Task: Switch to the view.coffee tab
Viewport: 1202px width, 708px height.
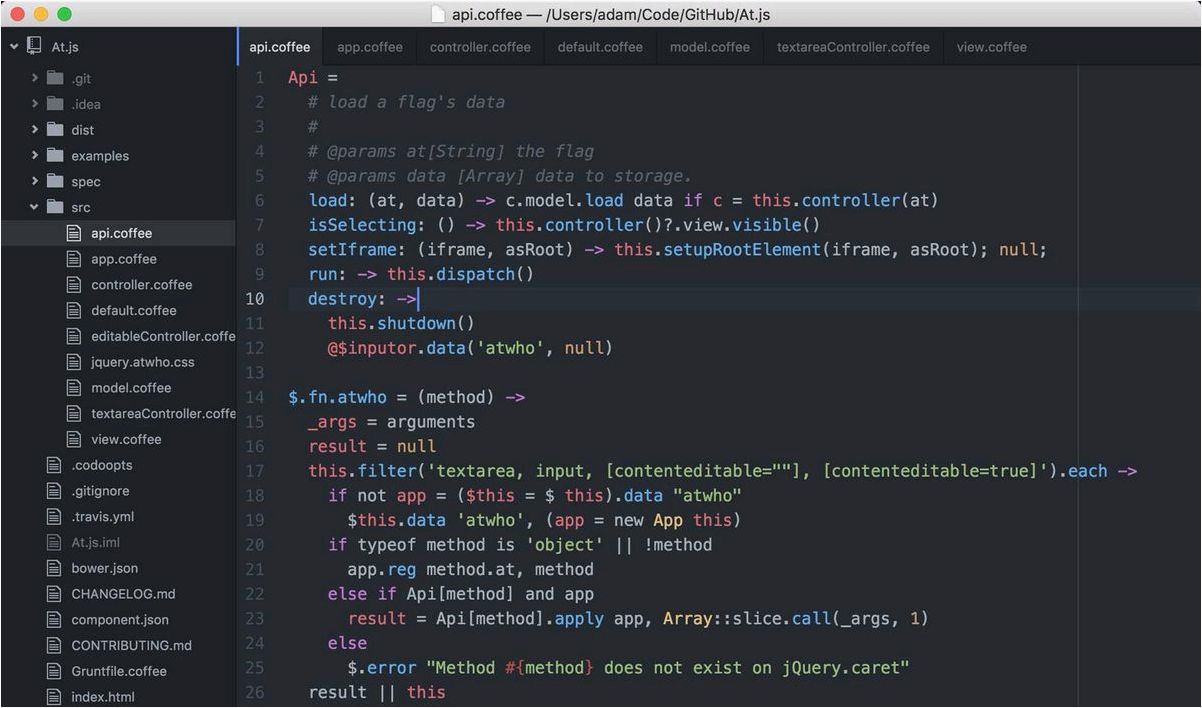Action: click(991, 47)
